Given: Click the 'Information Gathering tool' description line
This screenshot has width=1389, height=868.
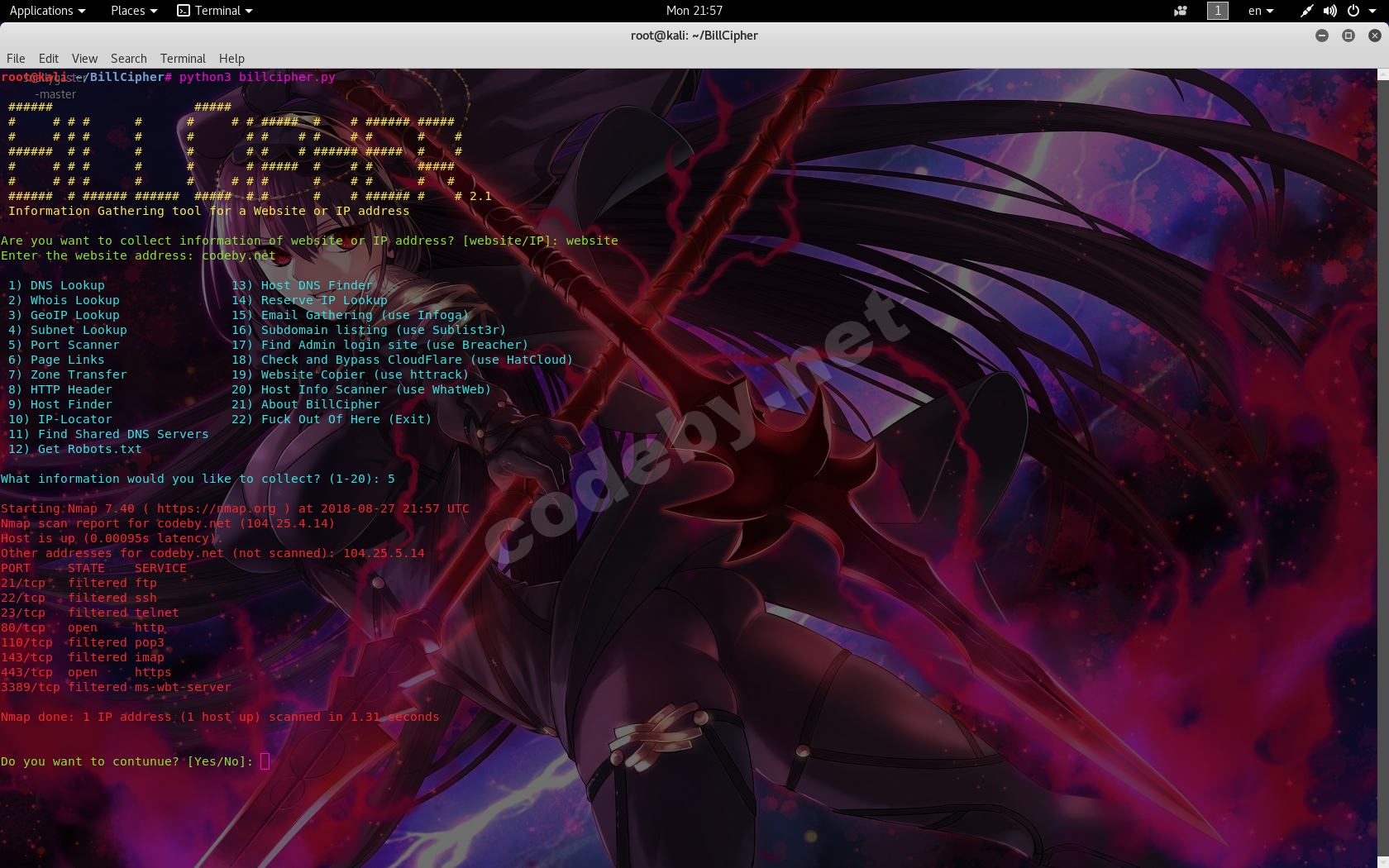Looking at the screenshot, I should coord(209,211).
